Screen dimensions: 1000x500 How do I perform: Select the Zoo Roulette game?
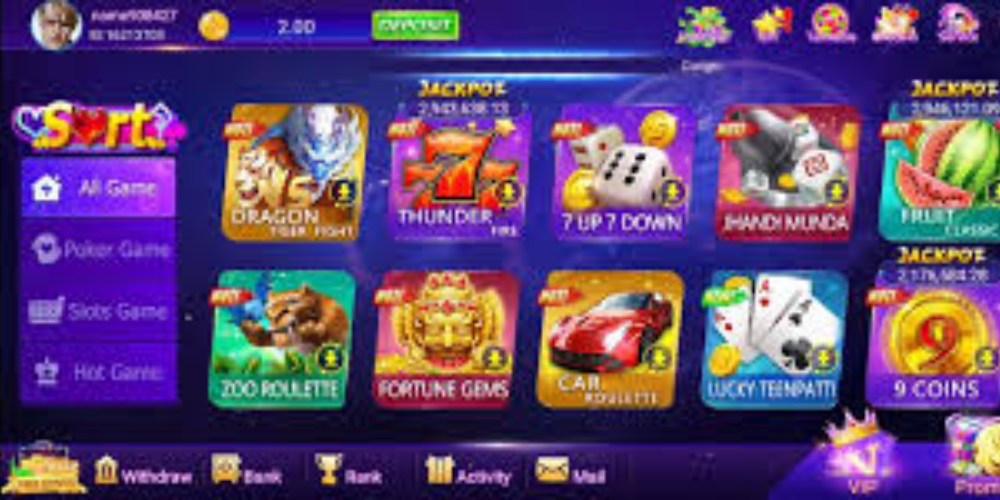pos(281,339)
